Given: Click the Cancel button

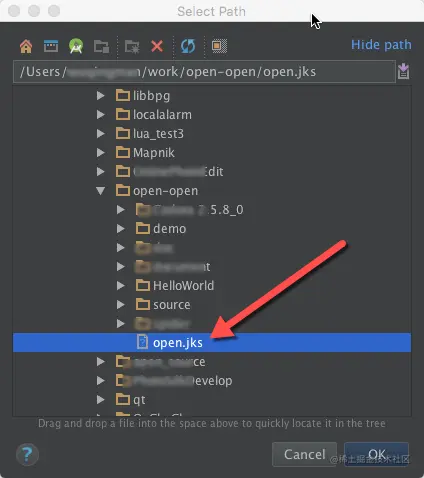Looking at the screenshot, I should tap(304, 454).
